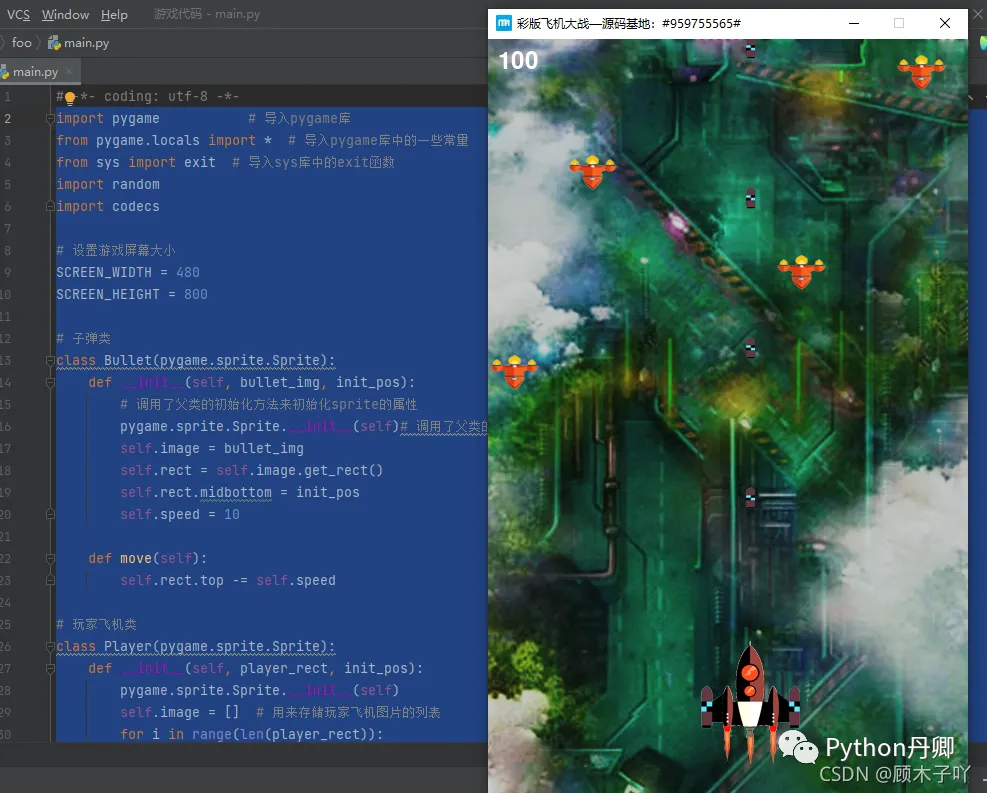The image size is (987, 793).
Task: Close the game window
Action: [945, 23]
